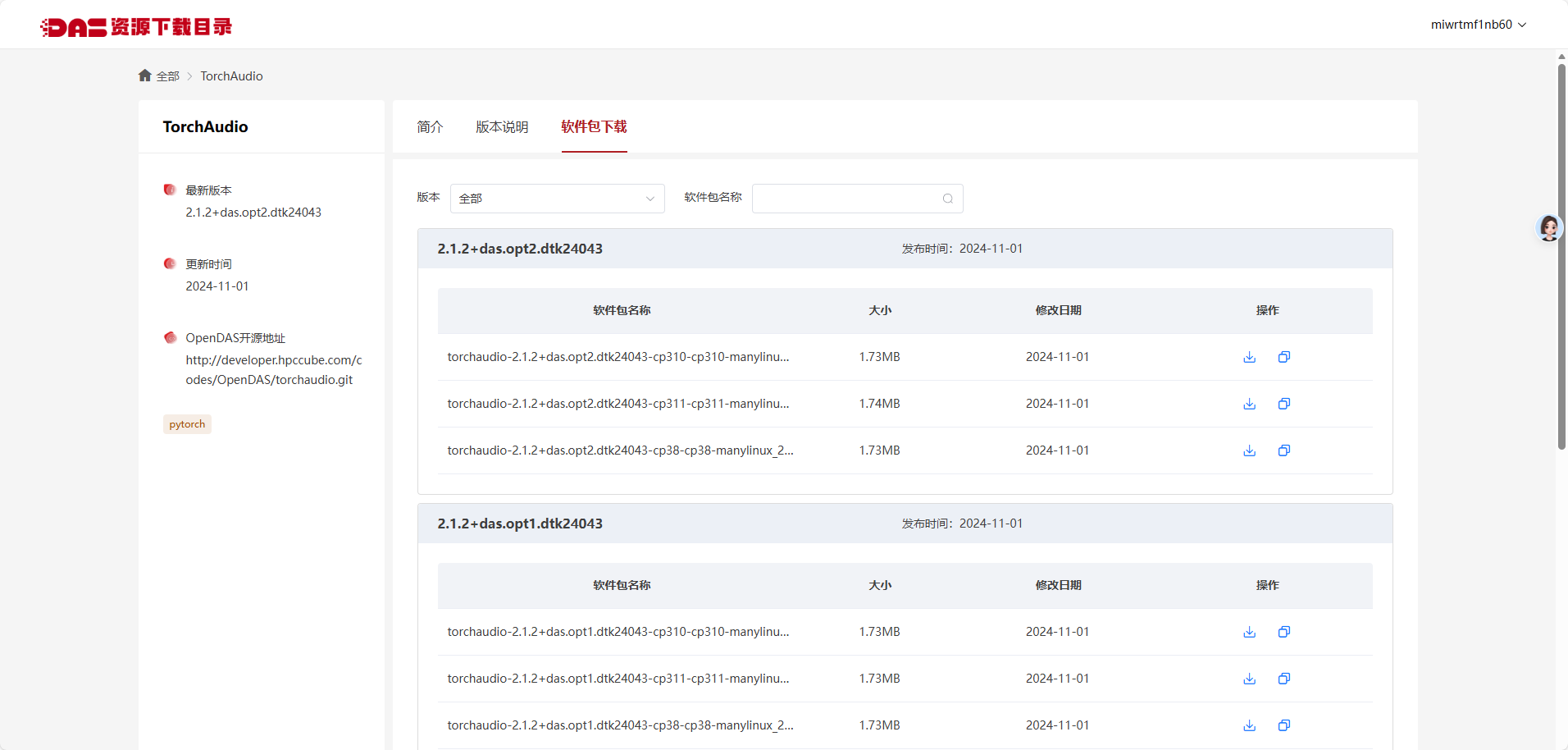Copy link for opt1 cp310 torchaudio package
Screen dimensions: 1568x750
click(1284, 632)
